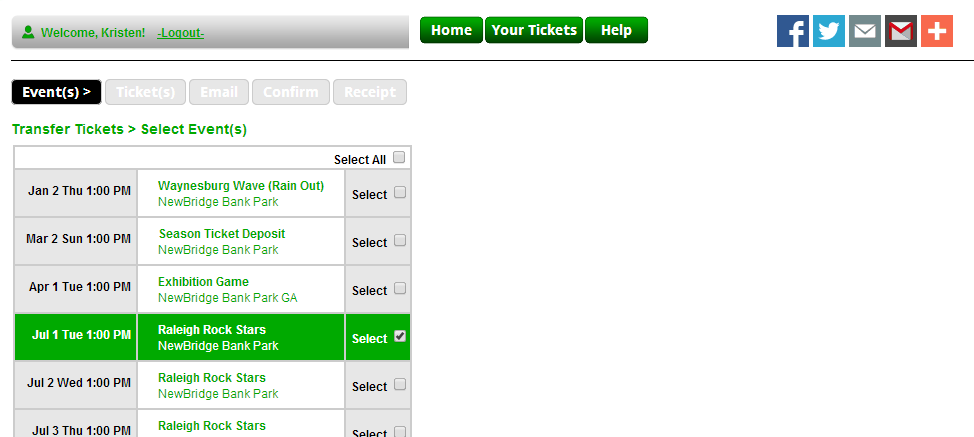Open the Help page
The image size is (974, 437).
tap(616, 30)
